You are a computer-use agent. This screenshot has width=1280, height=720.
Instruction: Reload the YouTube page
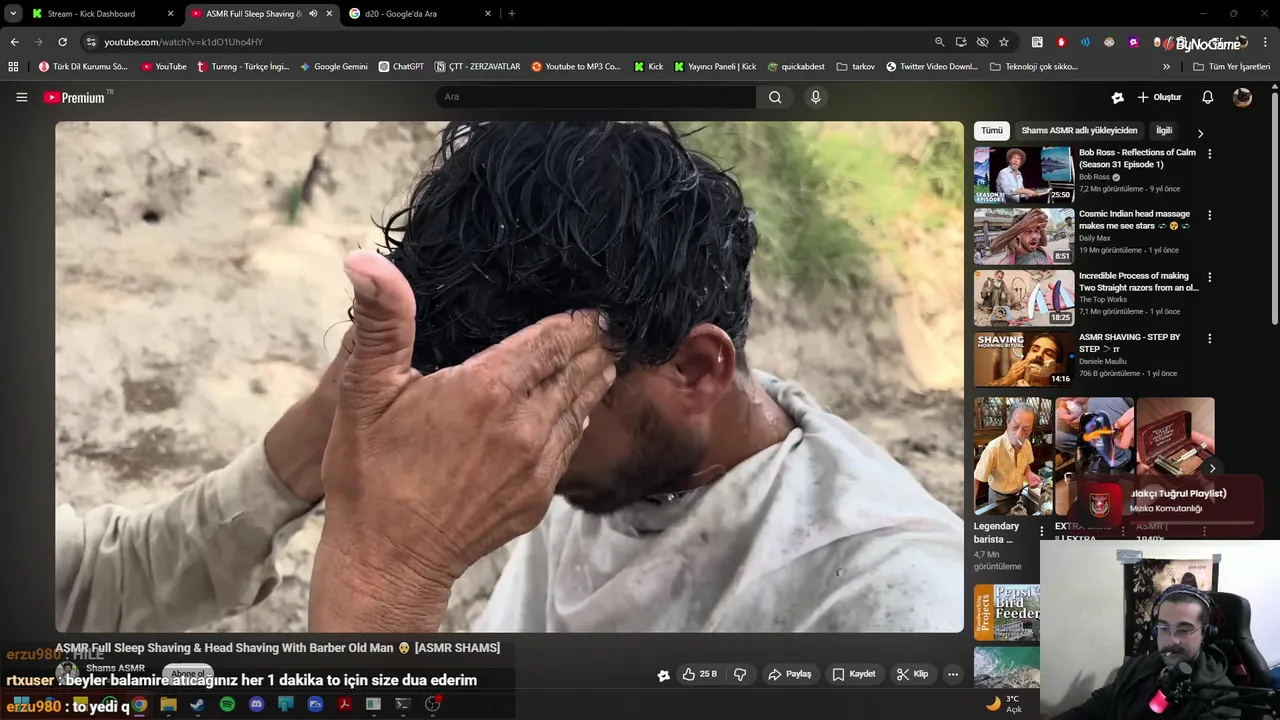point(62,42)
